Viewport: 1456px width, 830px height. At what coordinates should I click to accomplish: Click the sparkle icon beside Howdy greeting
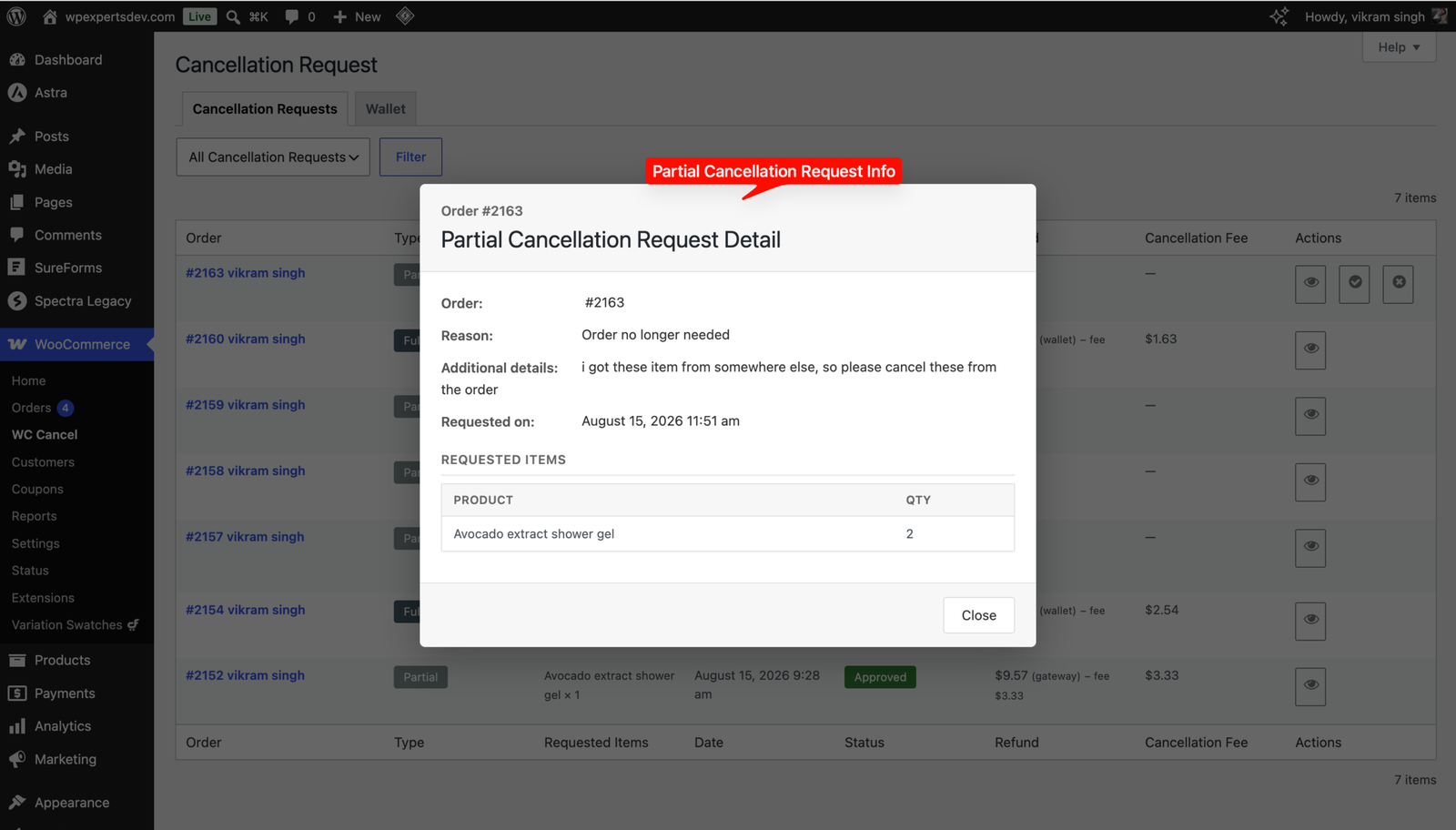point(1279,16)
